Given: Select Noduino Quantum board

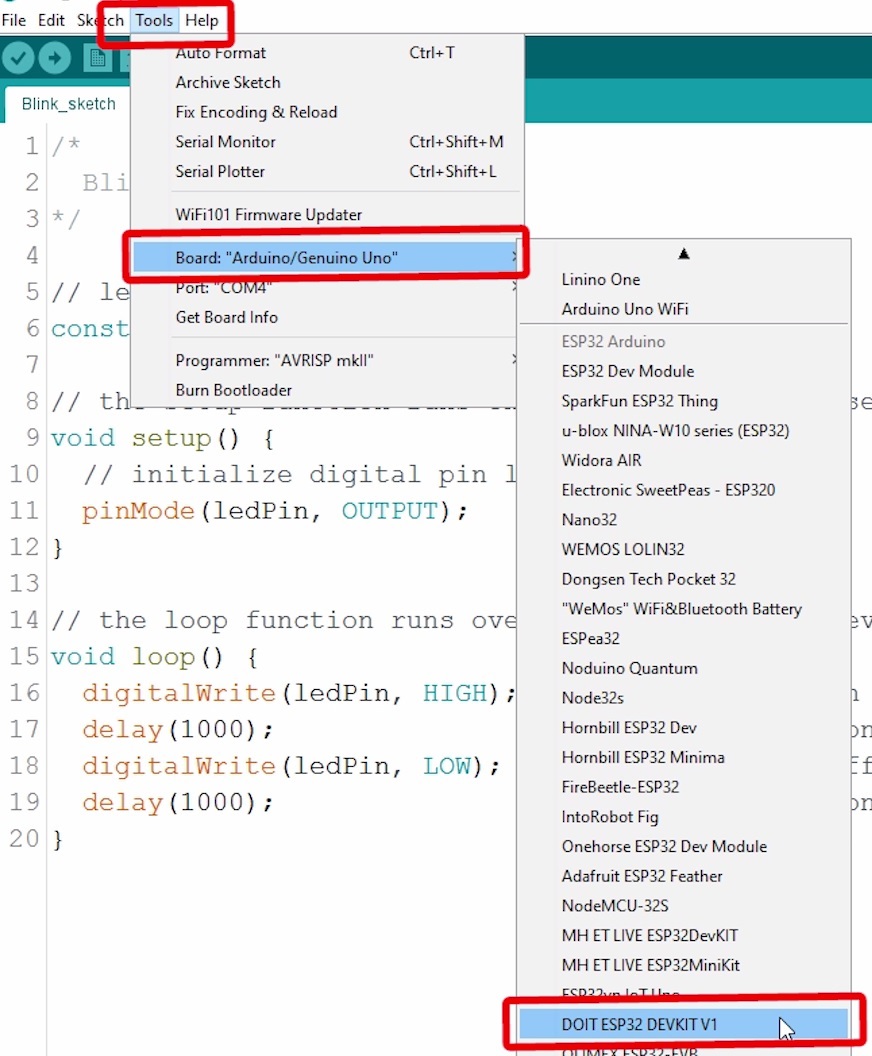Looking at the screenshot, I should [x=683, y=668].
